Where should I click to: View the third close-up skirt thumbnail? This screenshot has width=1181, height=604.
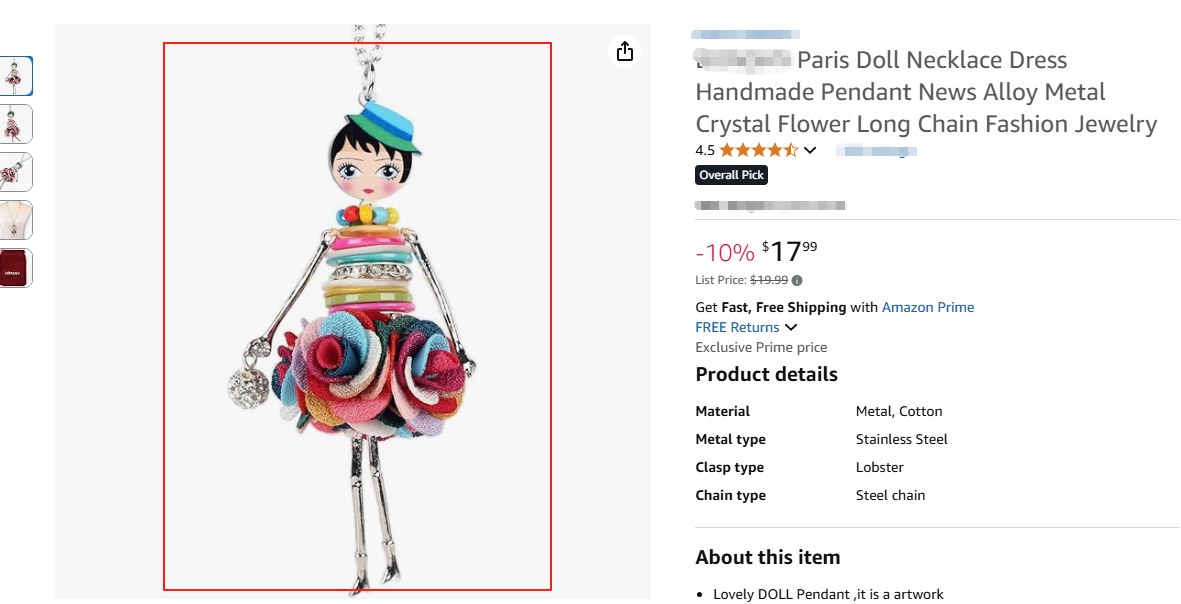17,172
